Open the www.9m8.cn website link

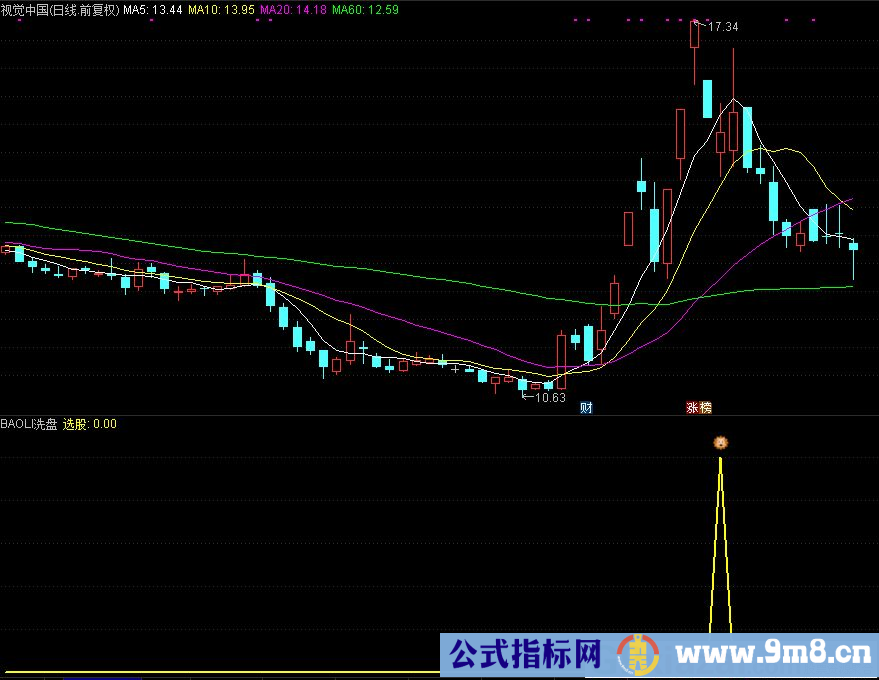pyautogui.click(x=773, y=654)
